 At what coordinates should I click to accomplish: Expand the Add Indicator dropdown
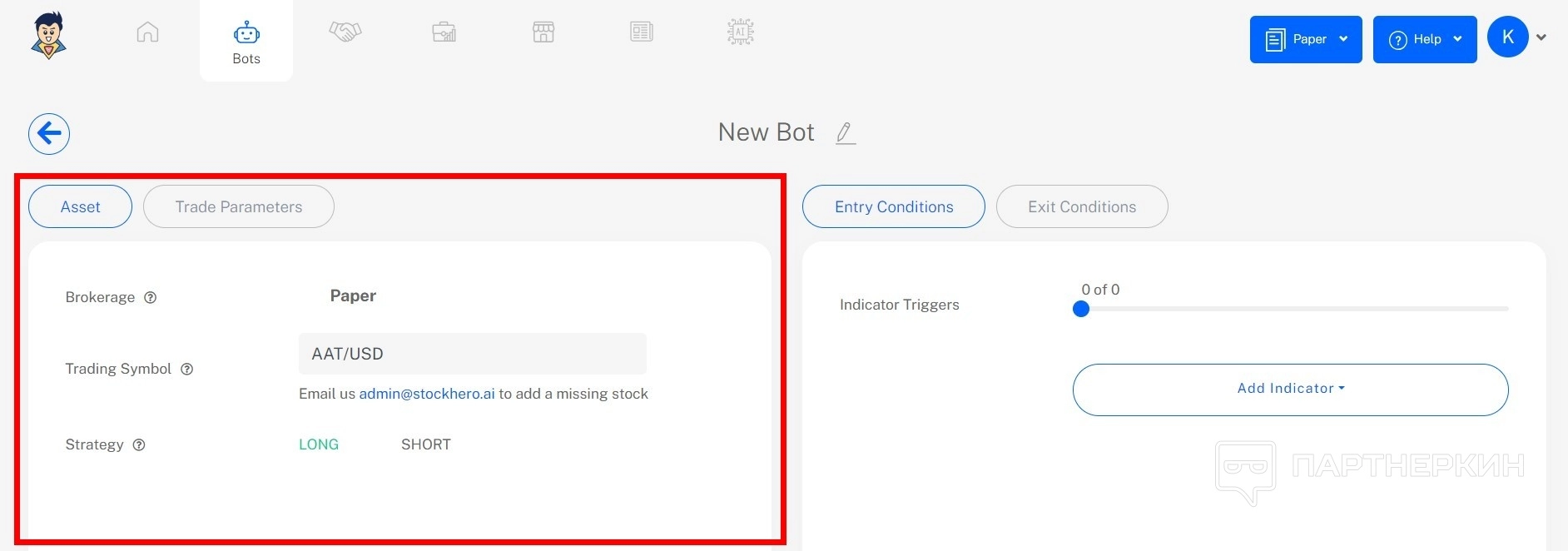[x=1290, y=389]
